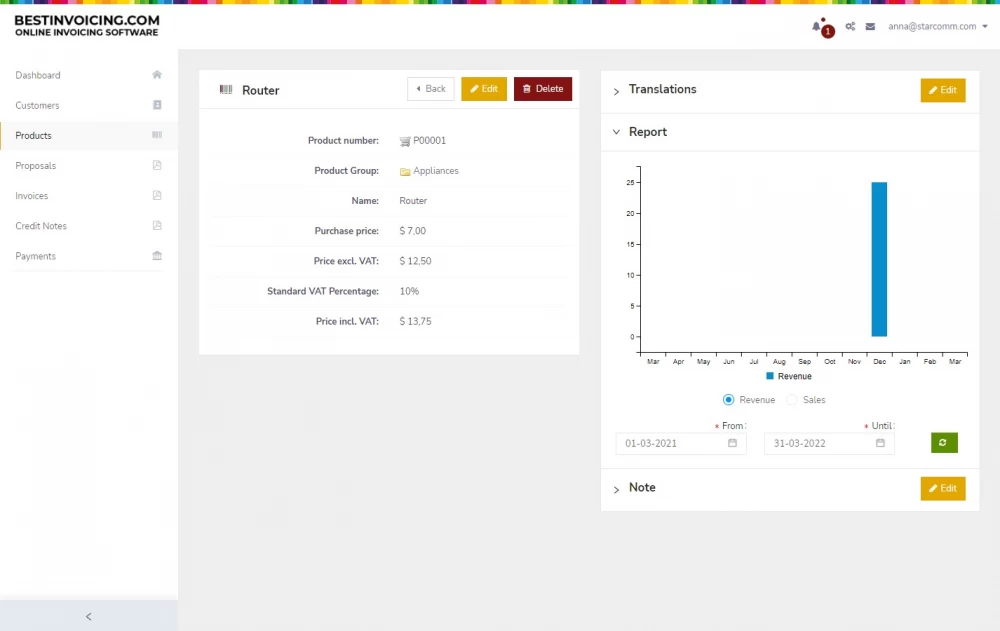Go to Invoices in sidebar

click(32, 196)
